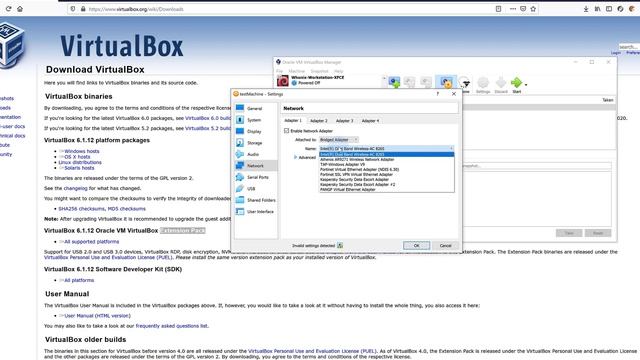Choose Fortinet Virtual Ethernet Adapter (NDIS 6.30)
The width and height of the screenshot is (640, 360).
(386, 169)
